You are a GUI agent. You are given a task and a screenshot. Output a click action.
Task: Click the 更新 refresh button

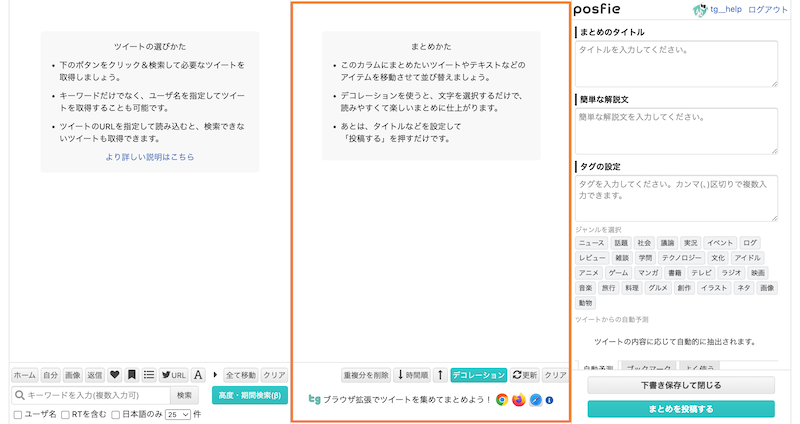coord(525,375)
